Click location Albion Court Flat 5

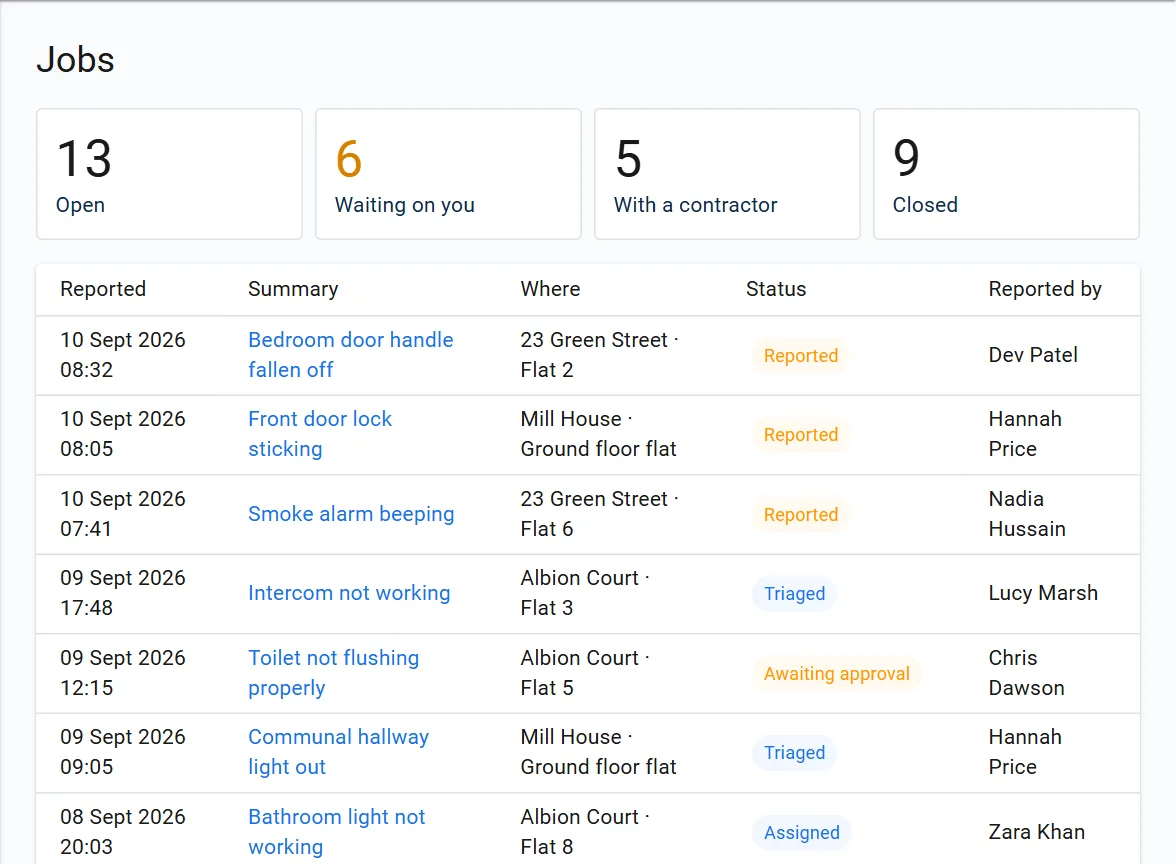585,673
